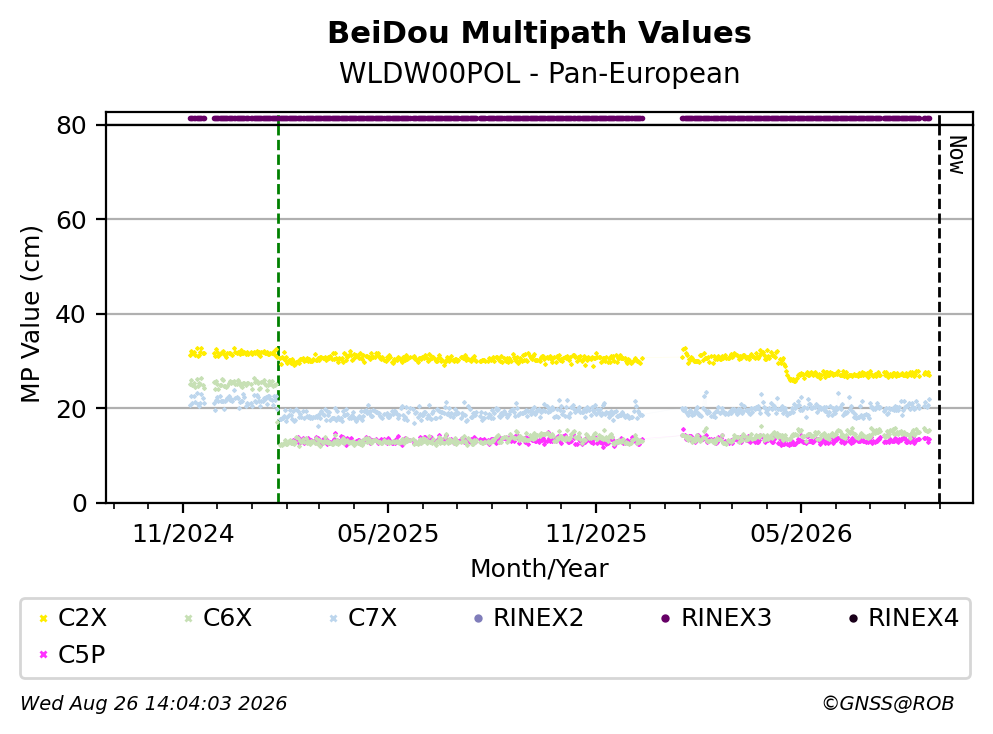993x734 pixels.
Task: Click the 20 y-axis tick label
Action: (72, 408)
